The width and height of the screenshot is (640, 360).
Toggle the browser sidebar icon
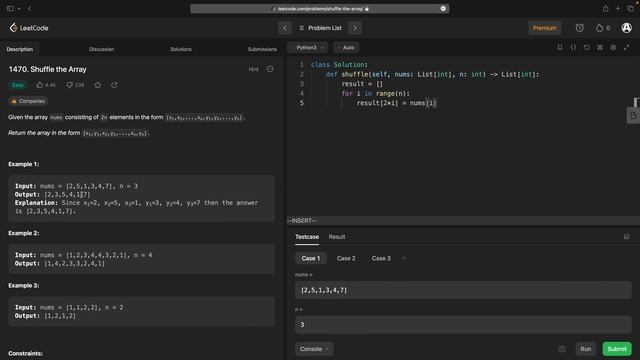tap(10, 9)
